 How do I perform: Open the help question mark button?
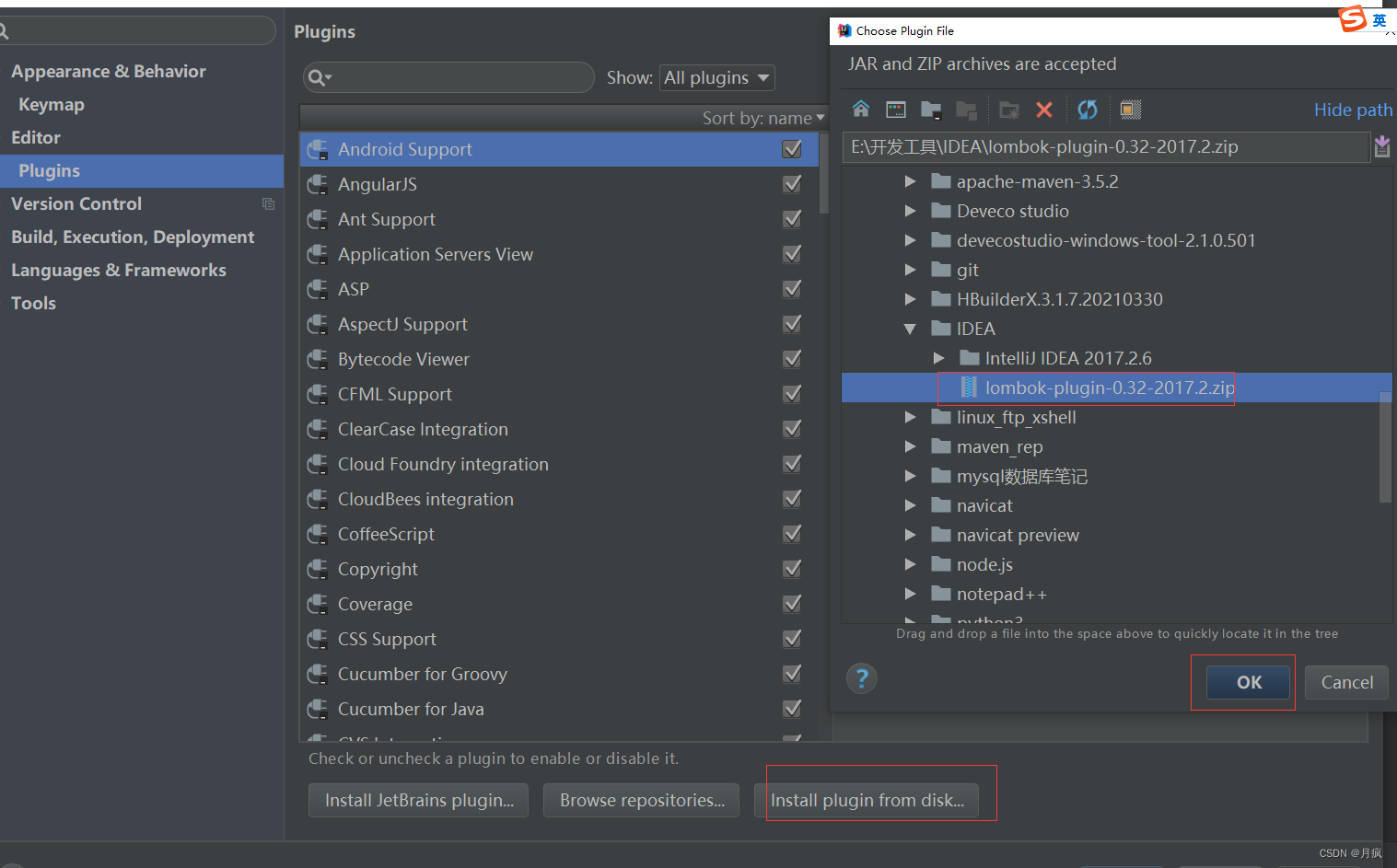(862, 679)
